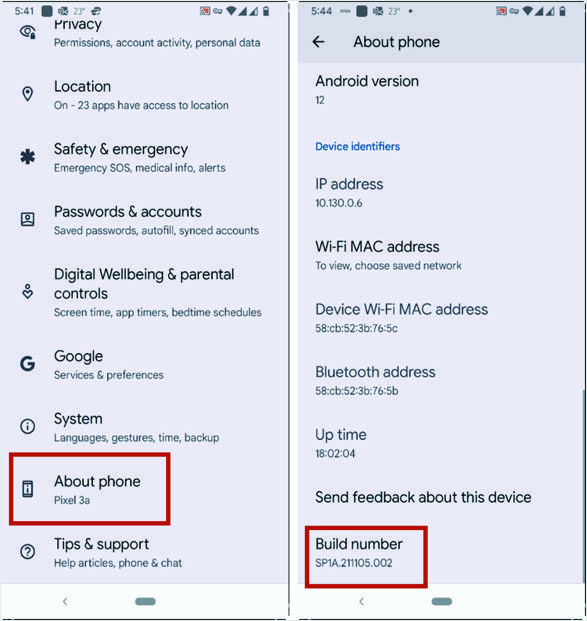
Task: Tap the back arrow next to About phone
Action: [318, 42]
